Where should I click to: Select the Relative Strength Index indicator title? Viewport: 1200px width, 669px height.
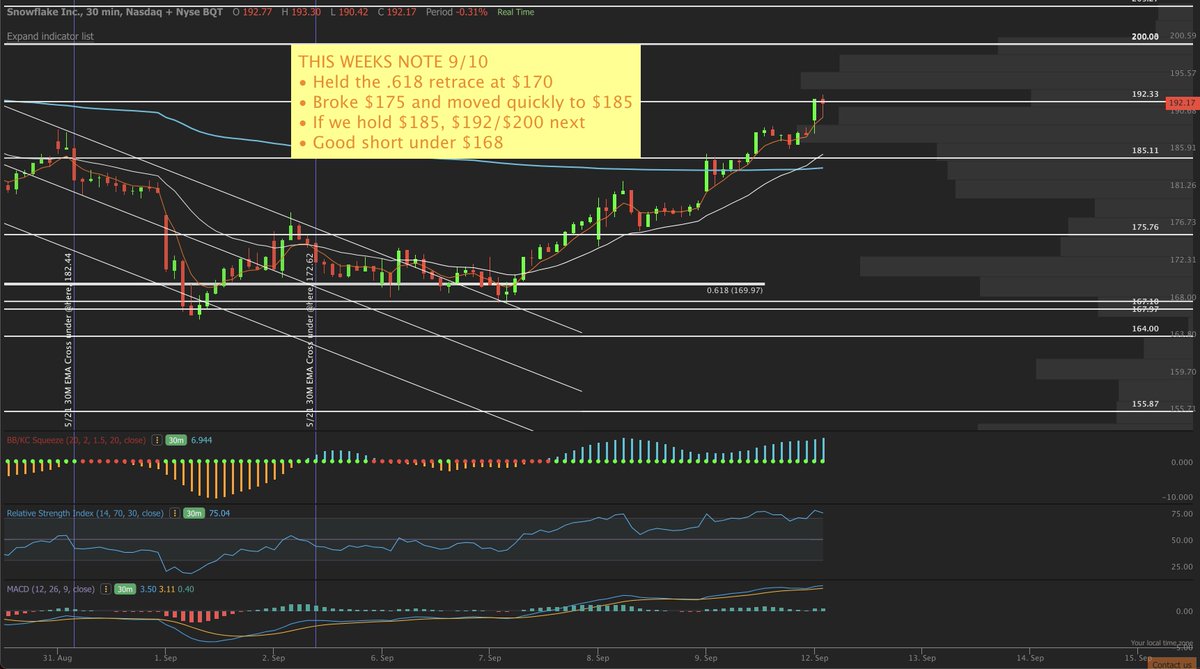87,513
